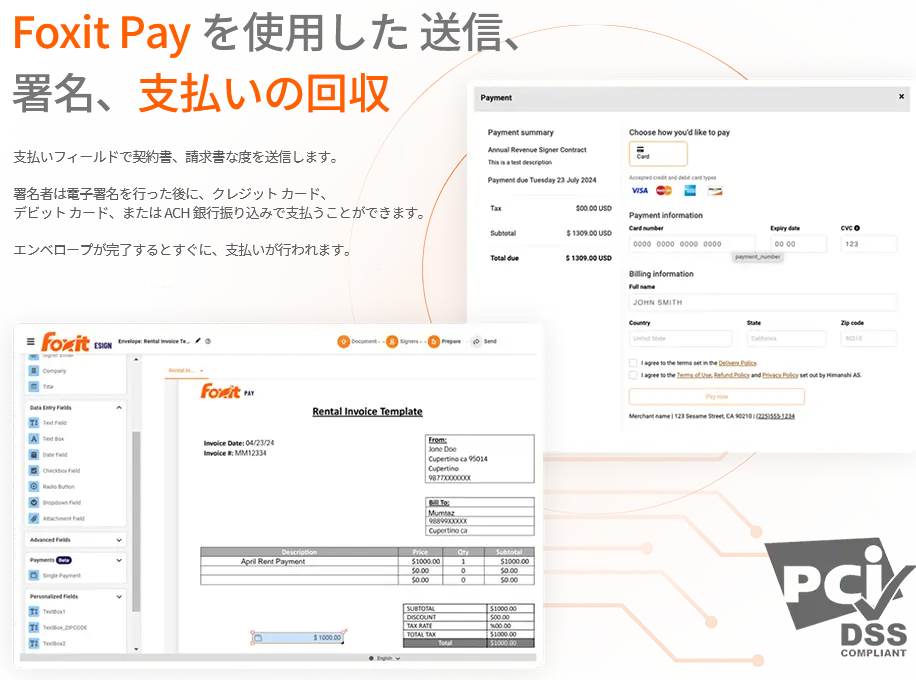Screen dimensions: 916x680
Task: Select the TextBox1 personalized field icon
Action: (x=34, y=611)
